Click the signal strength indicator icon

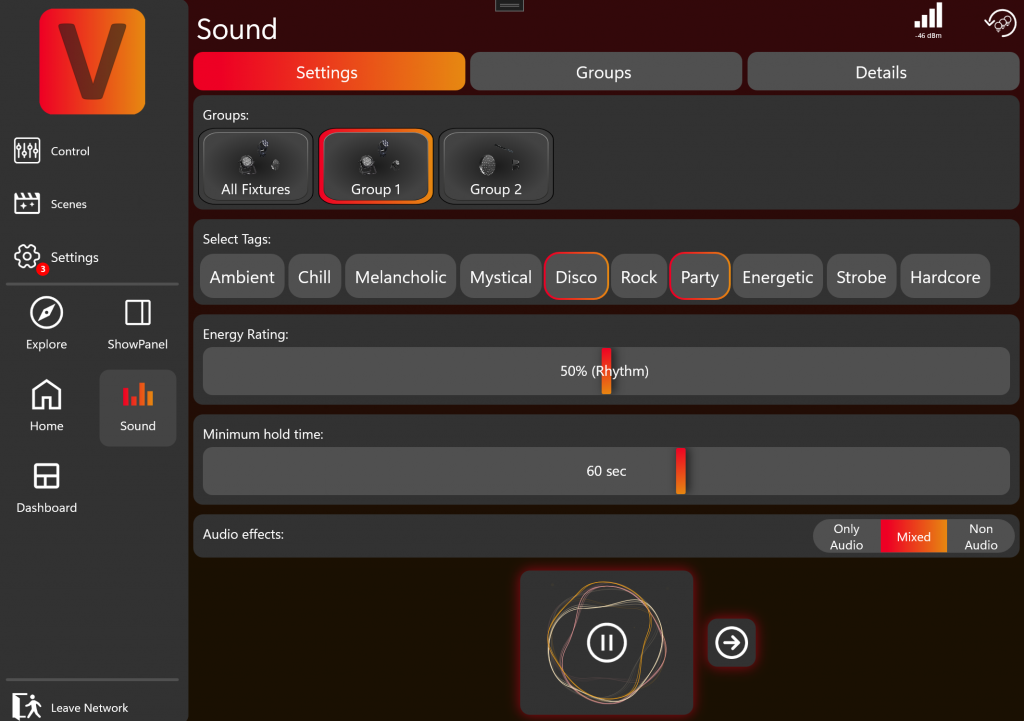tap(928, 18)
